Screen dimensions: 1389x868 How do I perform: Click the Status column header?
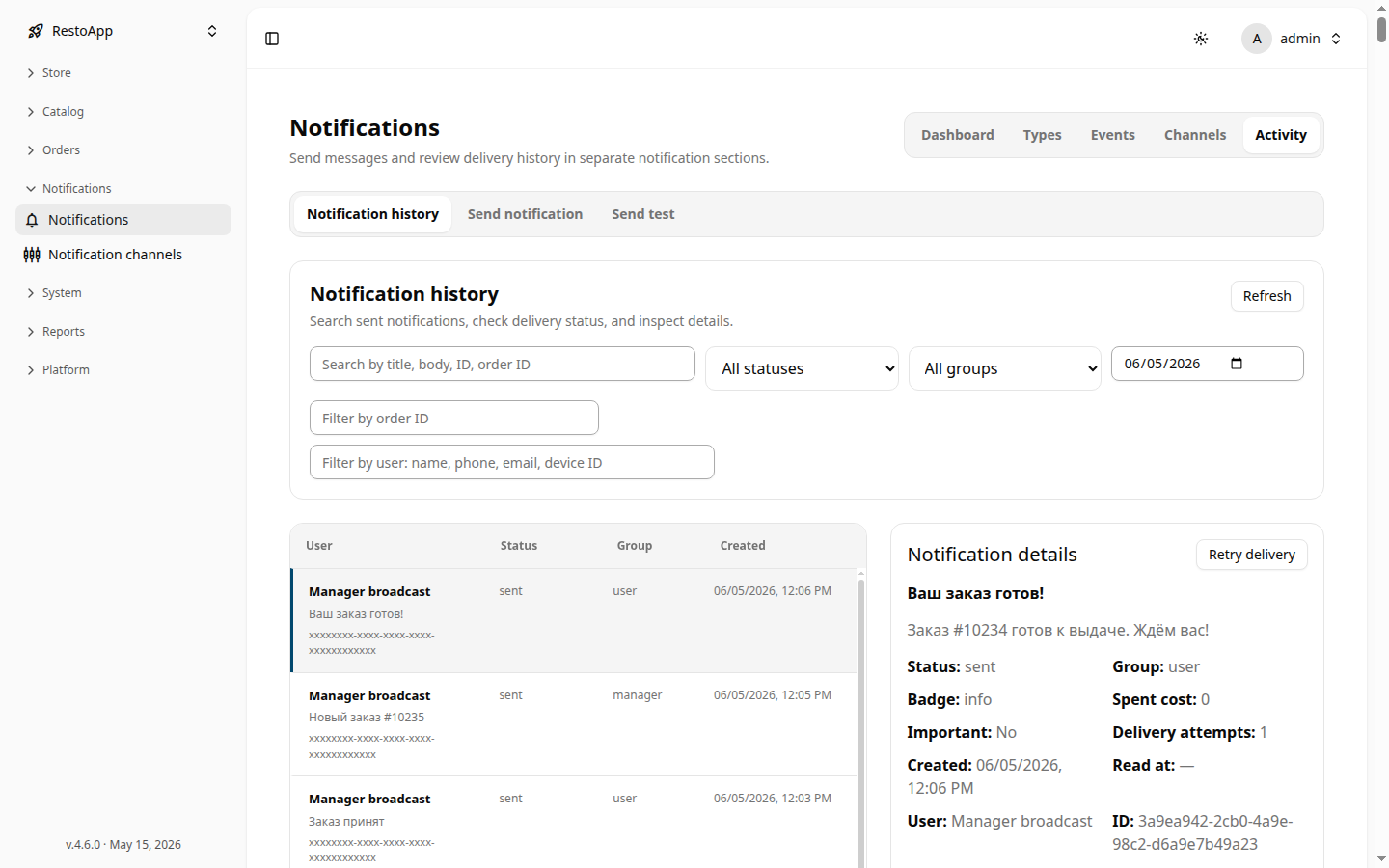[x=519, y=546]
